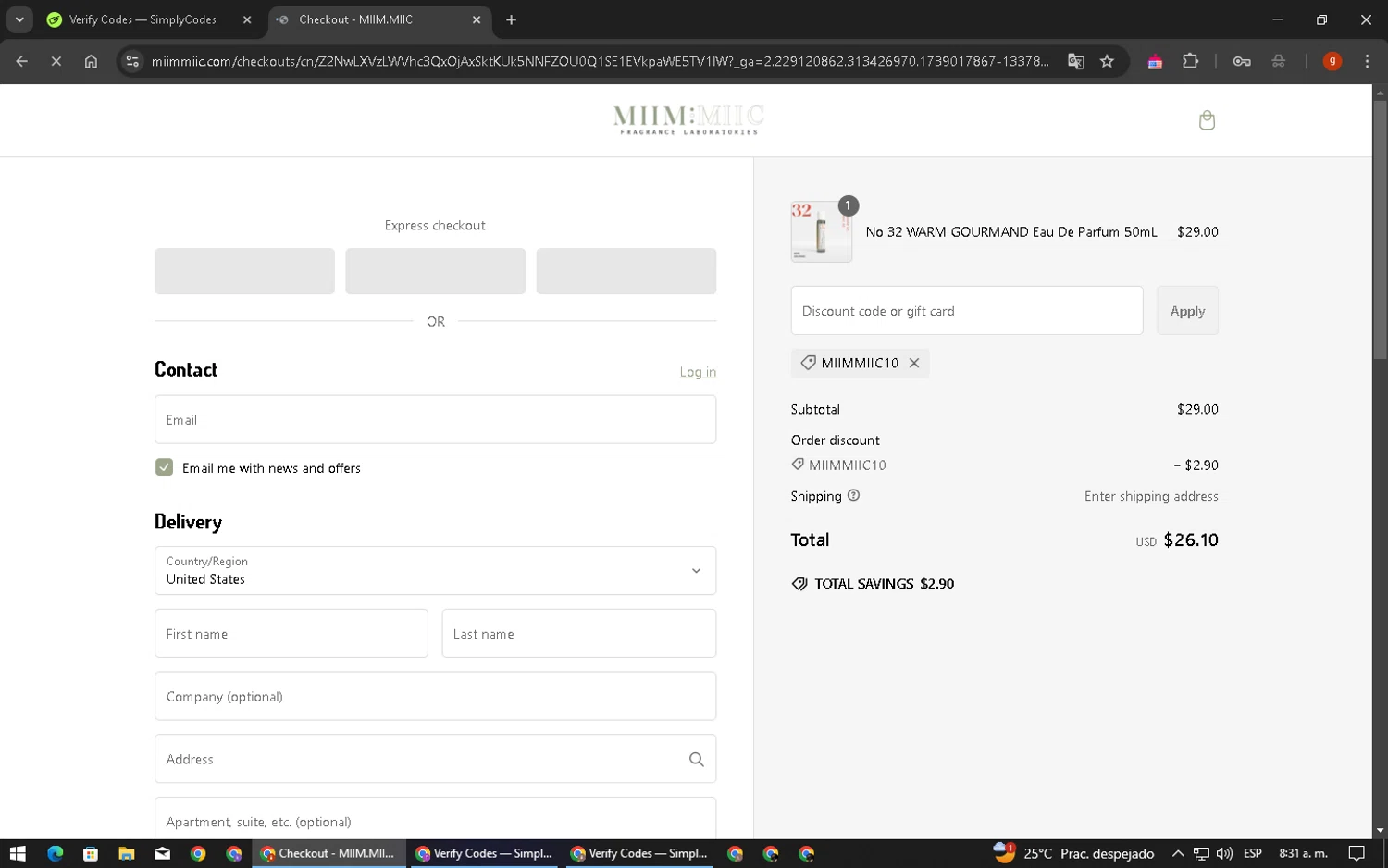This screenshot has height=868, width=1388.
Task: Click the third express checkout button
Action: pyautogui.click(x=626, y=271)
